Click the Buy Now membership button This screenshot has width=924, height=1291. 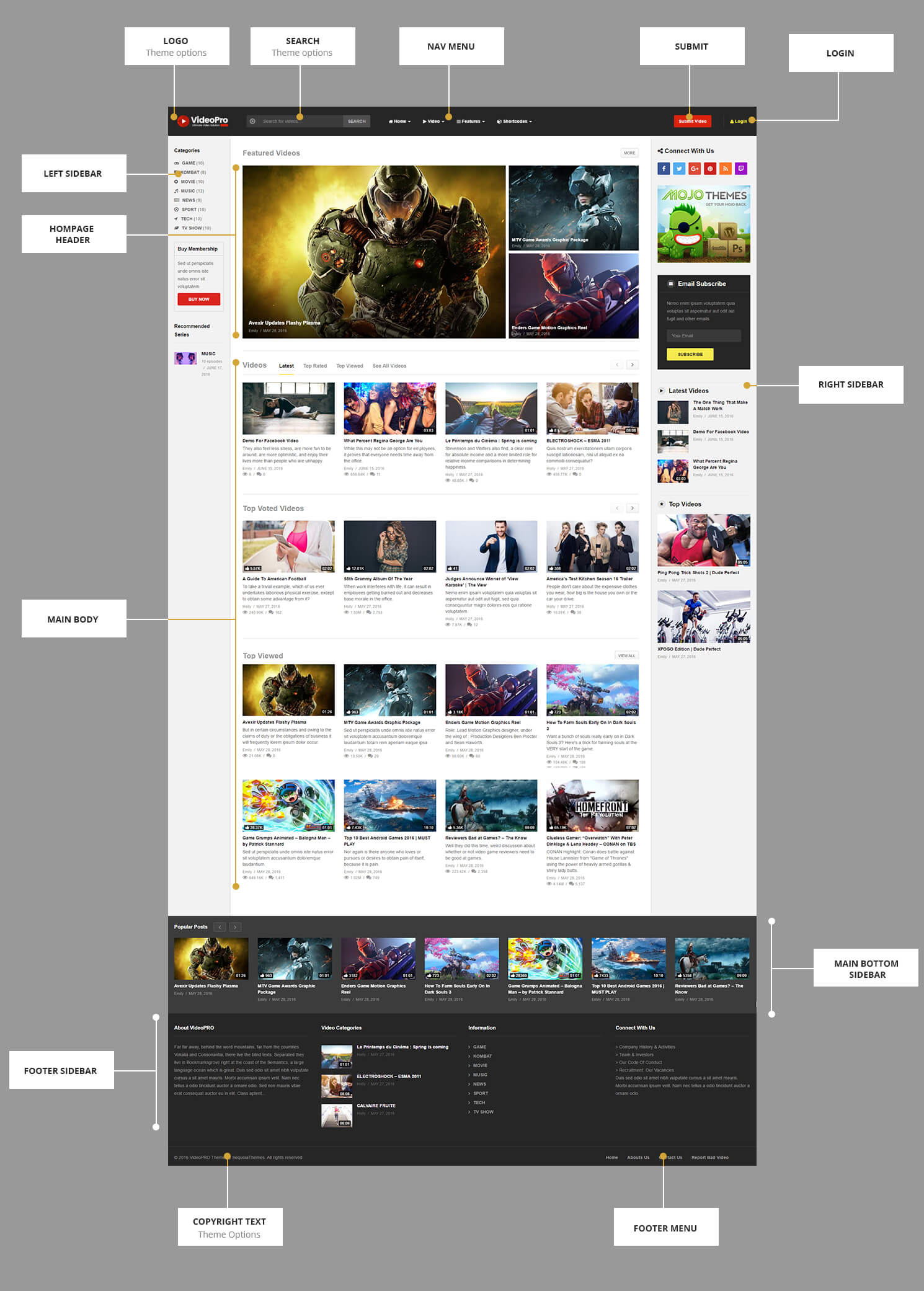(198, 299)
